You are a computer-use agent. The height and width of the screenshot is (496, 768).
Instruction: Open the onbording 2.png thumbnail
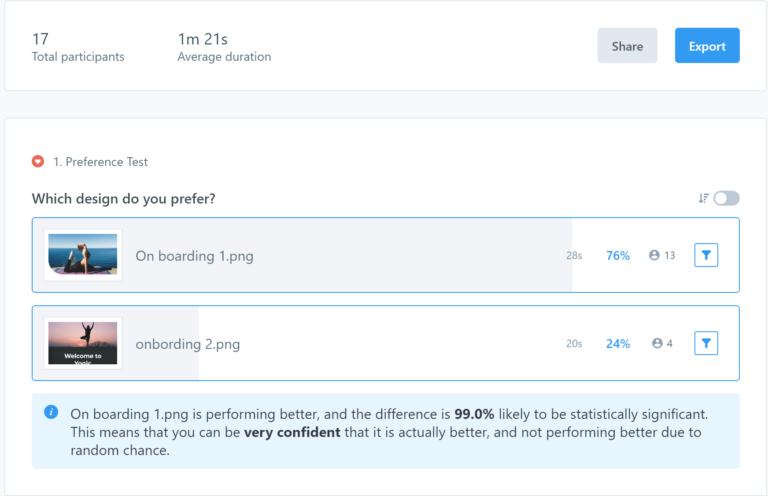pyautogui.click(x=83, y=343)
